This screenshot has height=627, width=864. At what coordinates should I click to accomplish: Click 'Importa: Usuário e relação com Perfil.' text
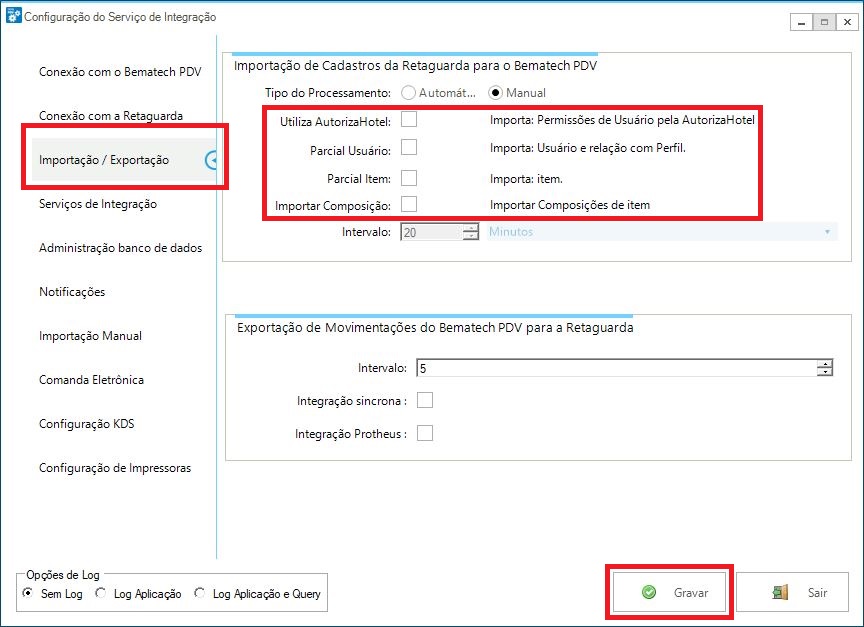(x=587, y=148)
